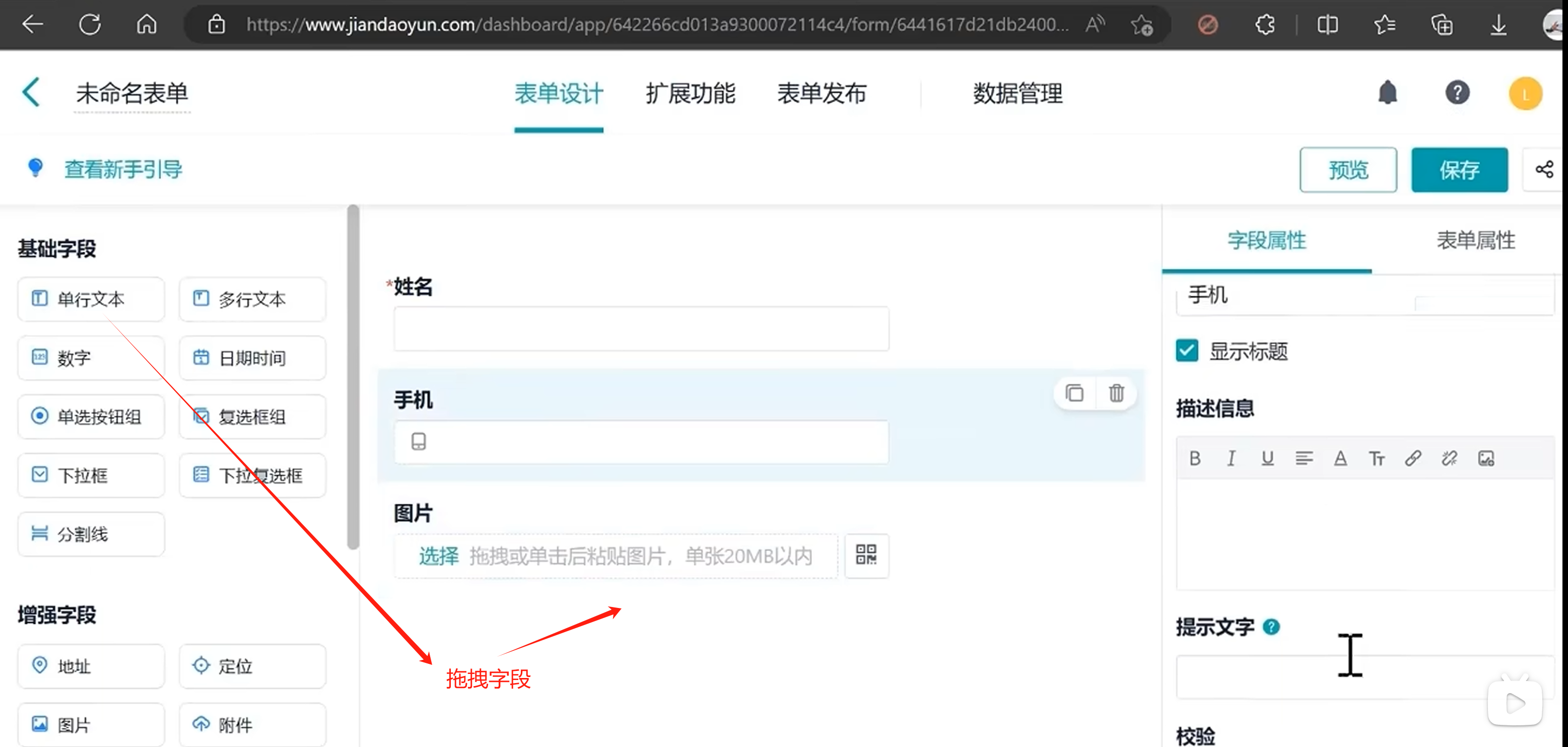Click the QR code scan icon
This screenshot has height=747, width=1568.
(x=866, y=555)
